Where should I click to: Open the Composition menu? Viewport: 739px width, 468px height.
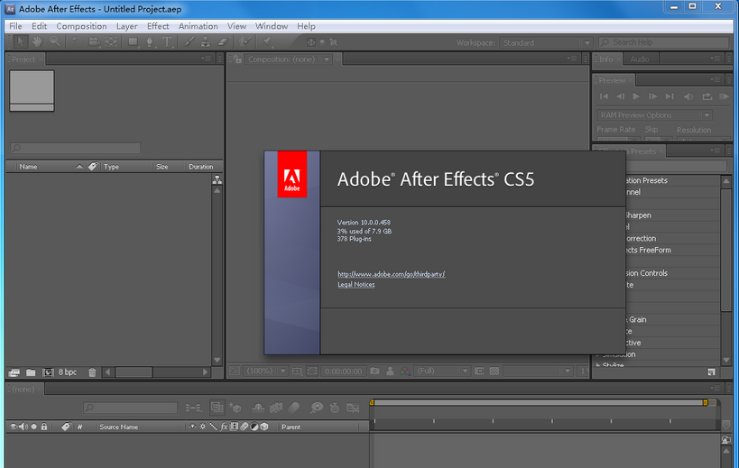[81, 26]
